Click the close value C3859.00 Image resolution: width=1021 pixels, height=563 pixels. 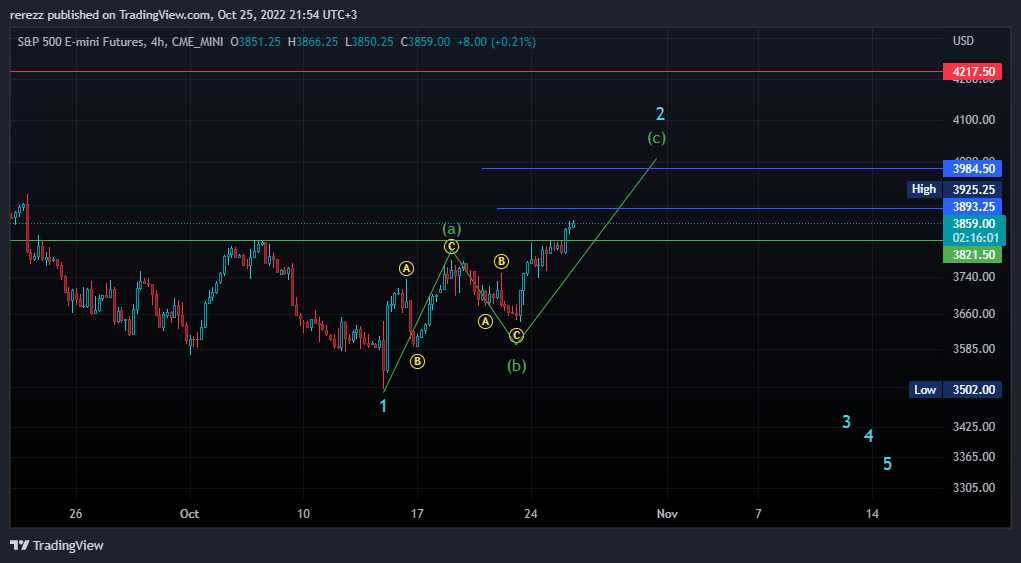pyautogui.click(x=425, y=42)
